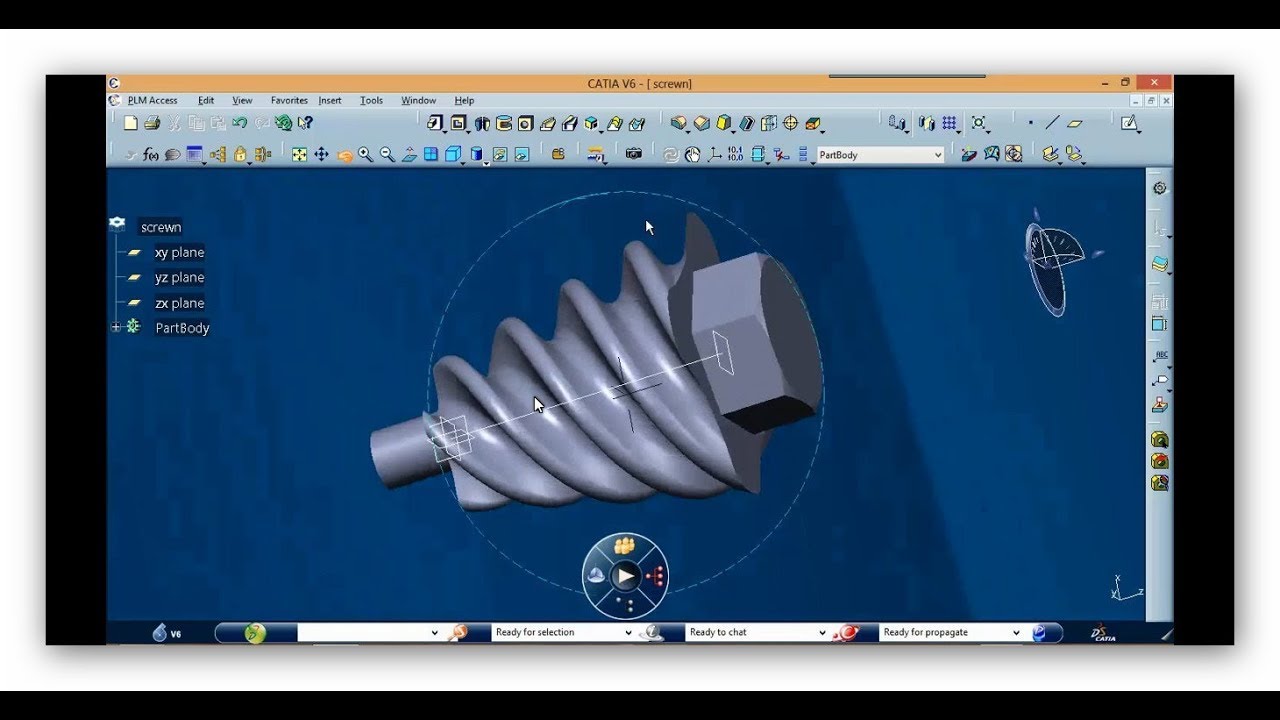1280x720 pixels.
Task: Open the Favorites menu
Action: (289, 100)
